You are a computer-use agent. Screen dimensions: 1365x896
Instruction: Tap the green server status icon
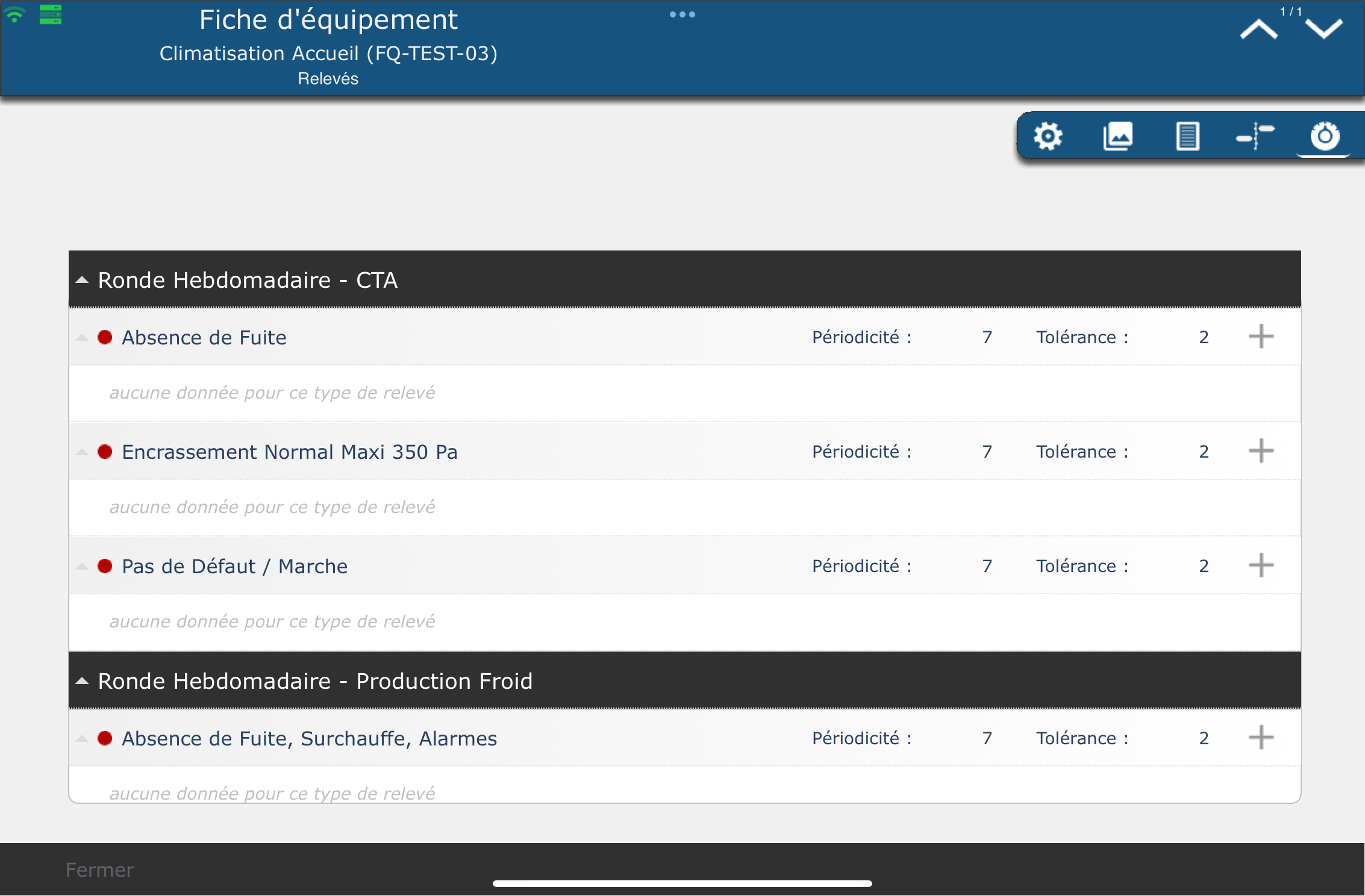coord(51,14)
